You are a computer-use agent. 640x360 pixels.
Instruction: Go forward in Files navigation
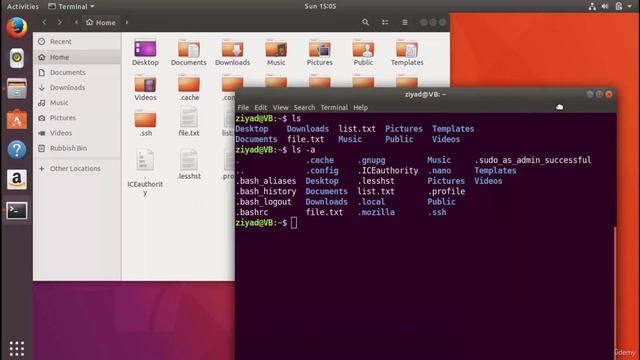coord(60,22)
